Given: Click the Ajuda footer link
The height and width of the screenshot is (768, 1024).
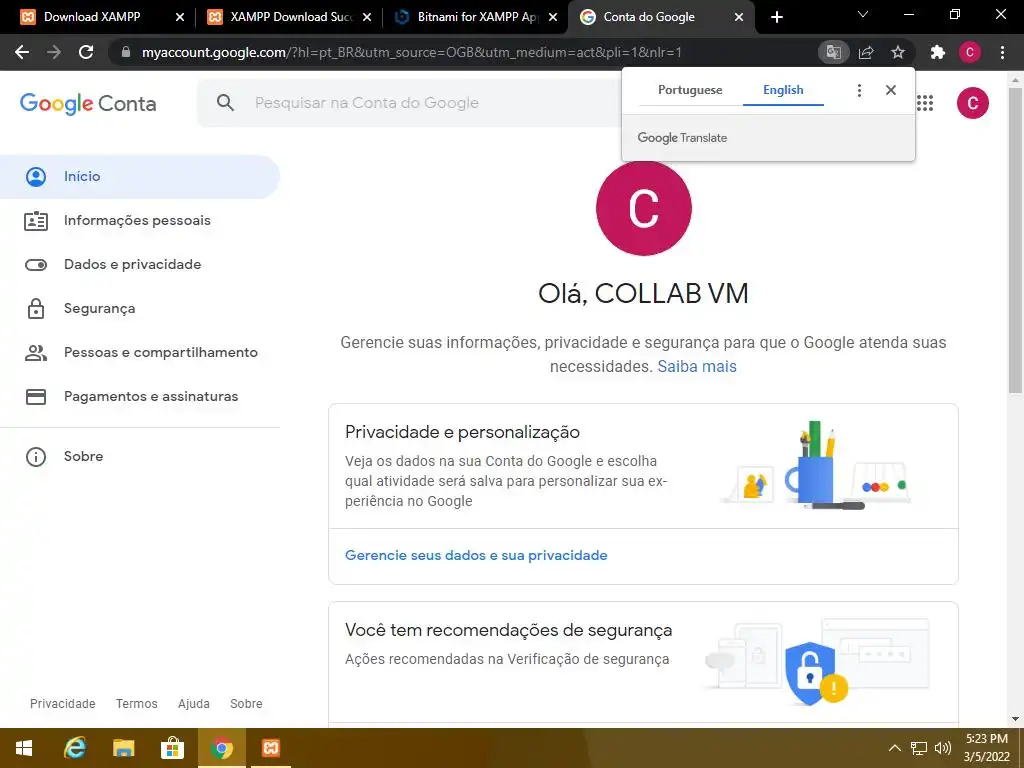Looking at the screenshot, I should 194,703.
